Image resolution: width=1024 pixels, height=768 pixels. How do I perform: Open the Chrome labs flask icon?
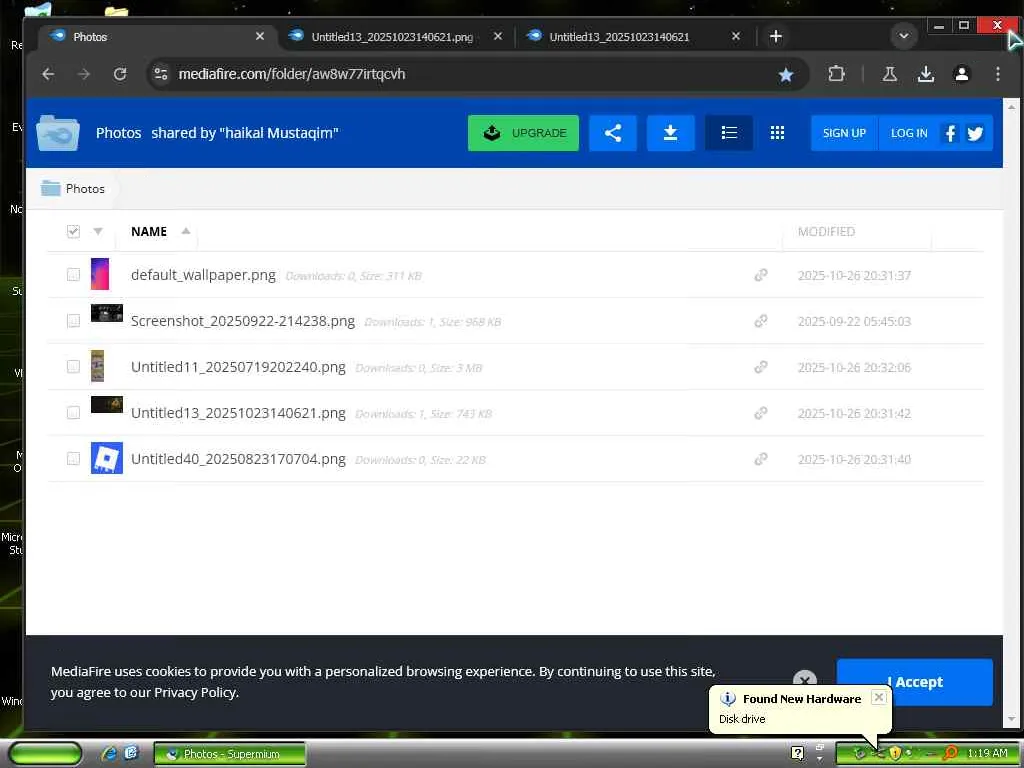(x=889, y=74)
